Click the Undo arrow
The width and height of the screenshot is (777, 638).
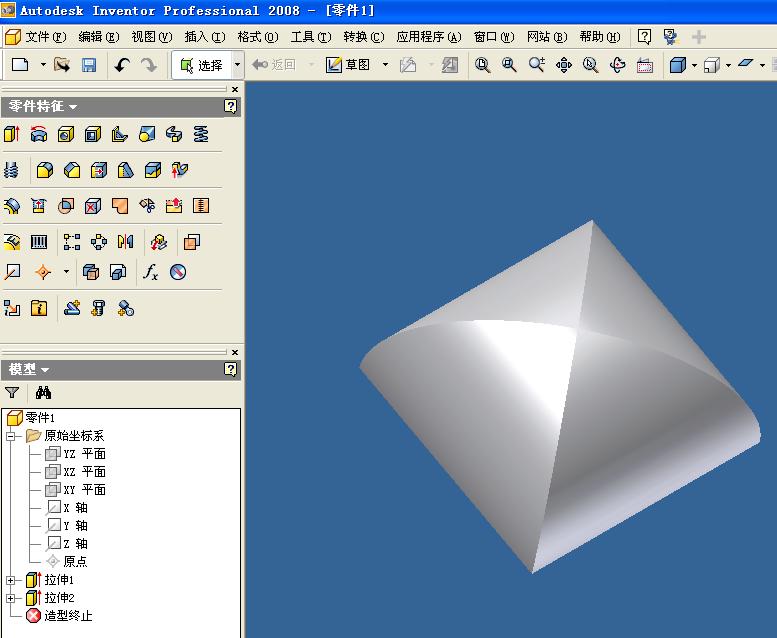click(x=122, y=65)
